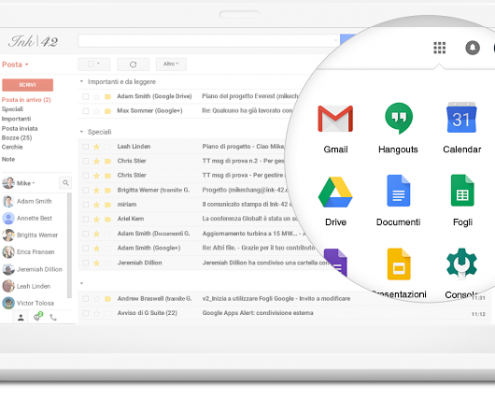The image size is (495, 400).
Task: Click the SCRIVI compose button
Action: point(28,85)
